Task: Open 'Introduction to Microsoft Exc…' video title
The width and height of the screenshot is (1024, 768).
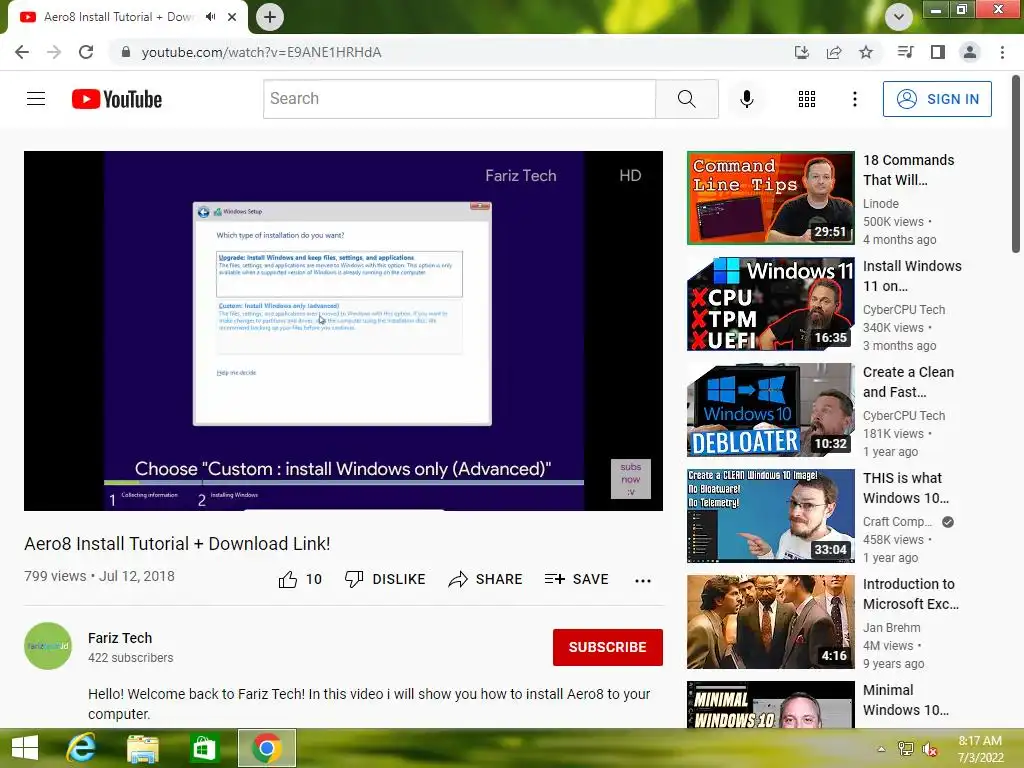Action: click(x=910, y=594)
